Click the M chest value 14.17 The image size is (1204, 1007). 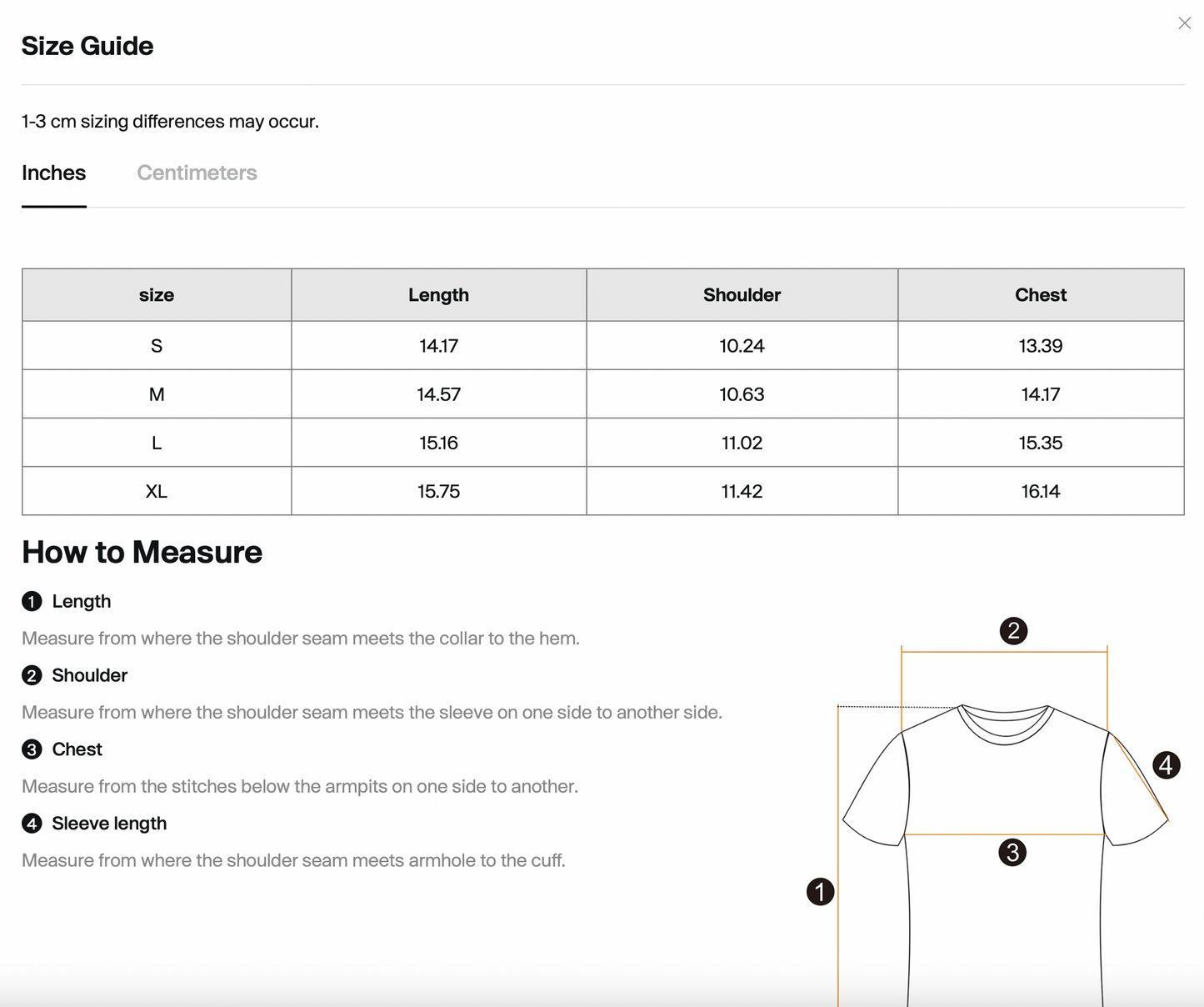(1041, 394)
